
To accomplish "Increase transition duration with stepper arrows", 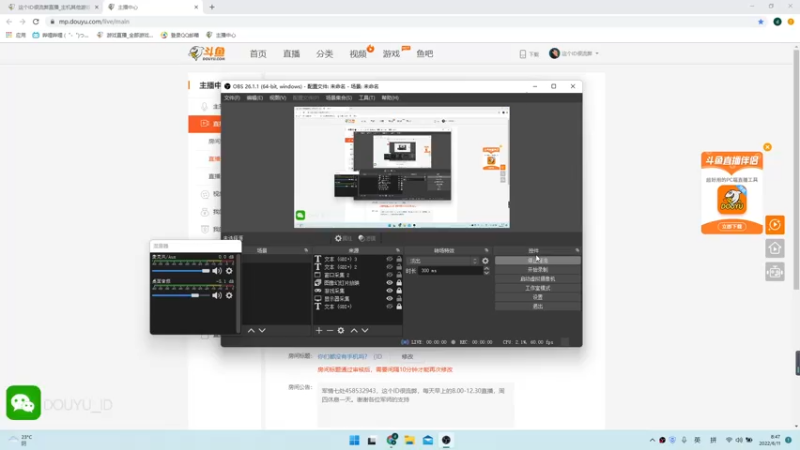I will click(486, 269).
